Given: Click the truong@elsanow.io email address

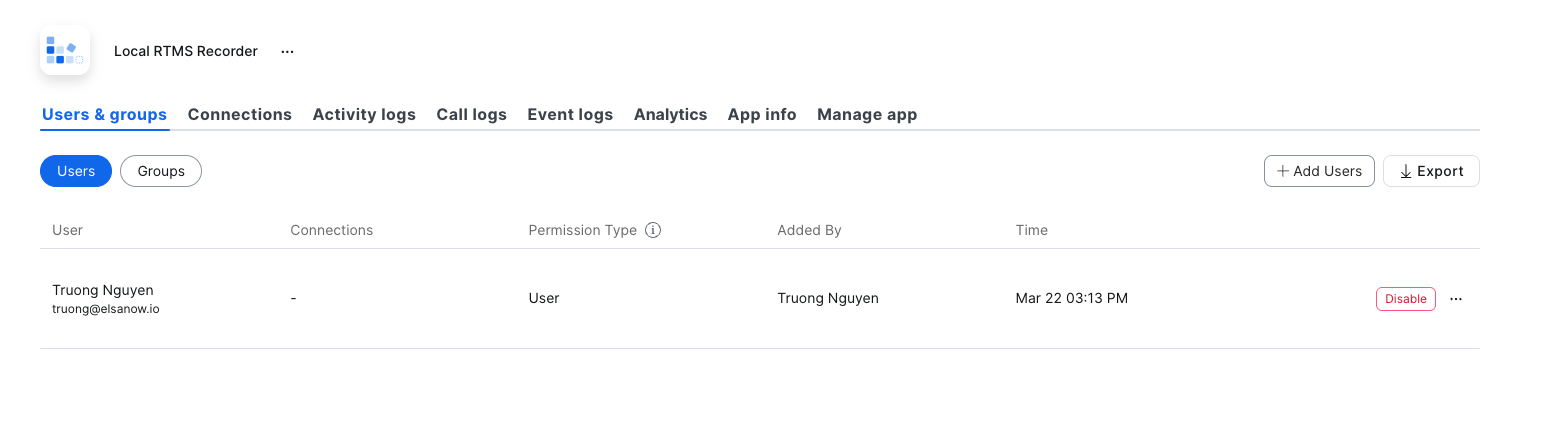Looking at the screenshot, I should click(106, 309).
